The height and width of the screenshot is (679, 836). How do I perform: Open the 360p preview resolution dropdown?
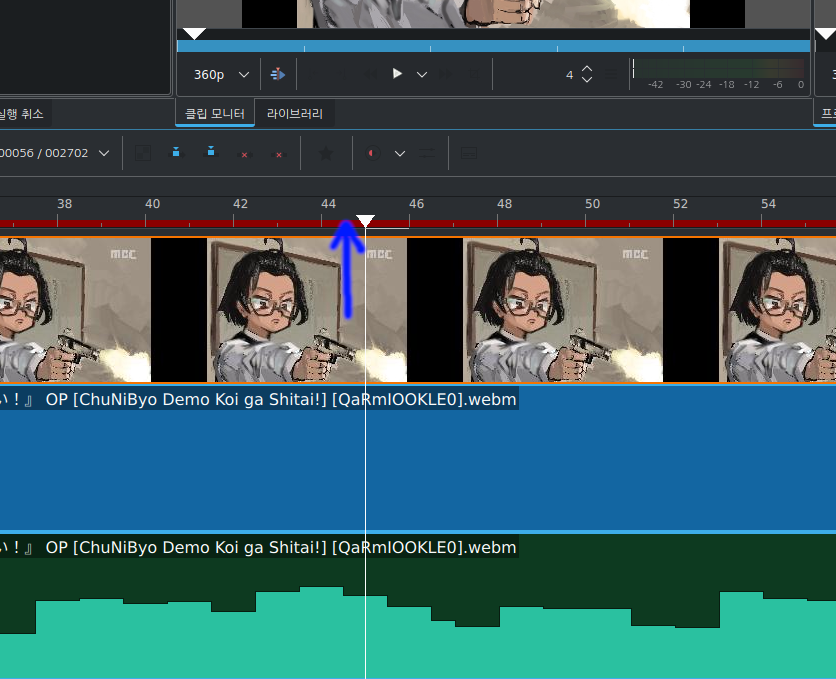[x=221, y=75]
